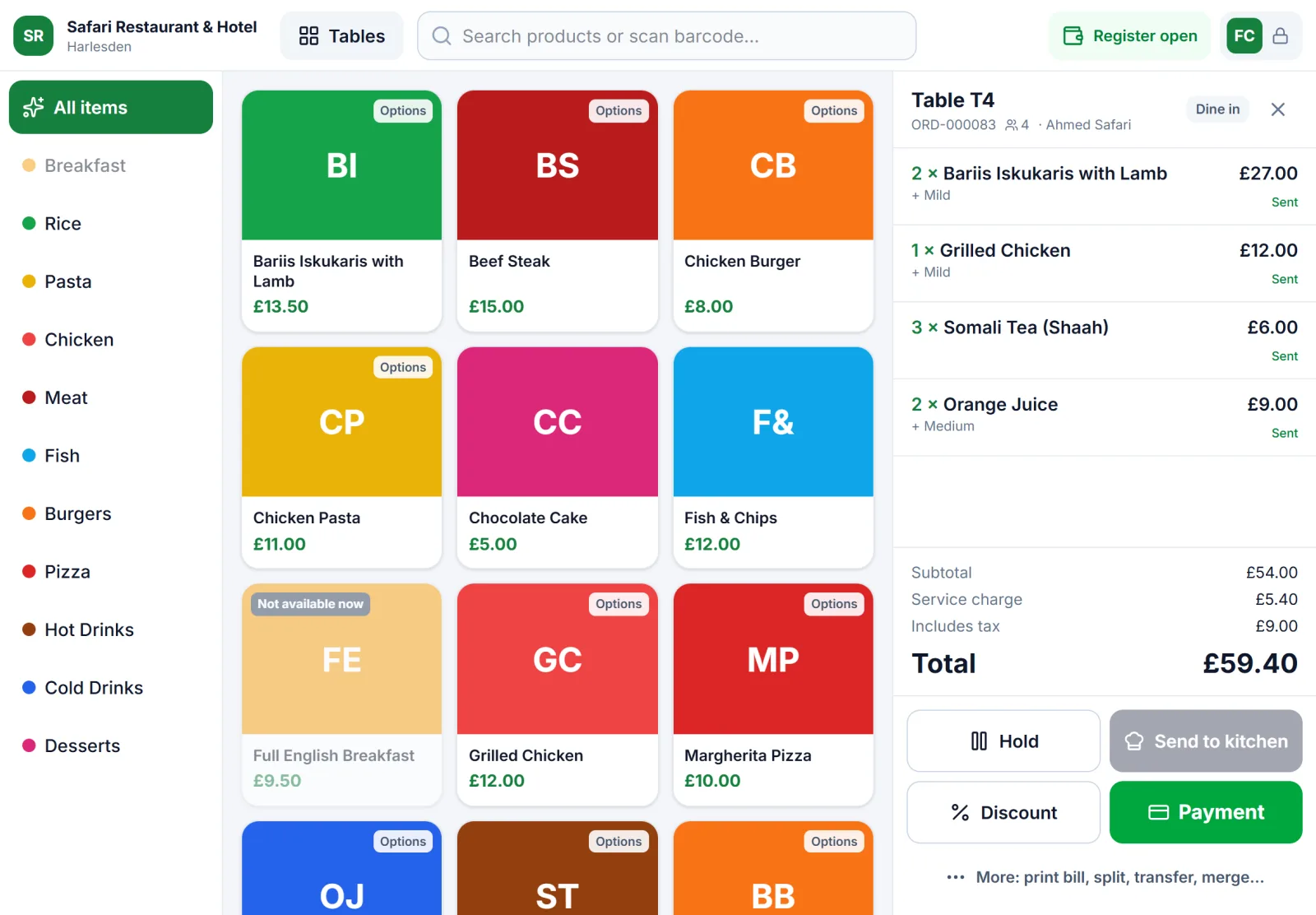Viewport: 1316px width, 915px height.
Task: Add Bariis Iskukaris with Lamb product card
Action: point(342,211)
